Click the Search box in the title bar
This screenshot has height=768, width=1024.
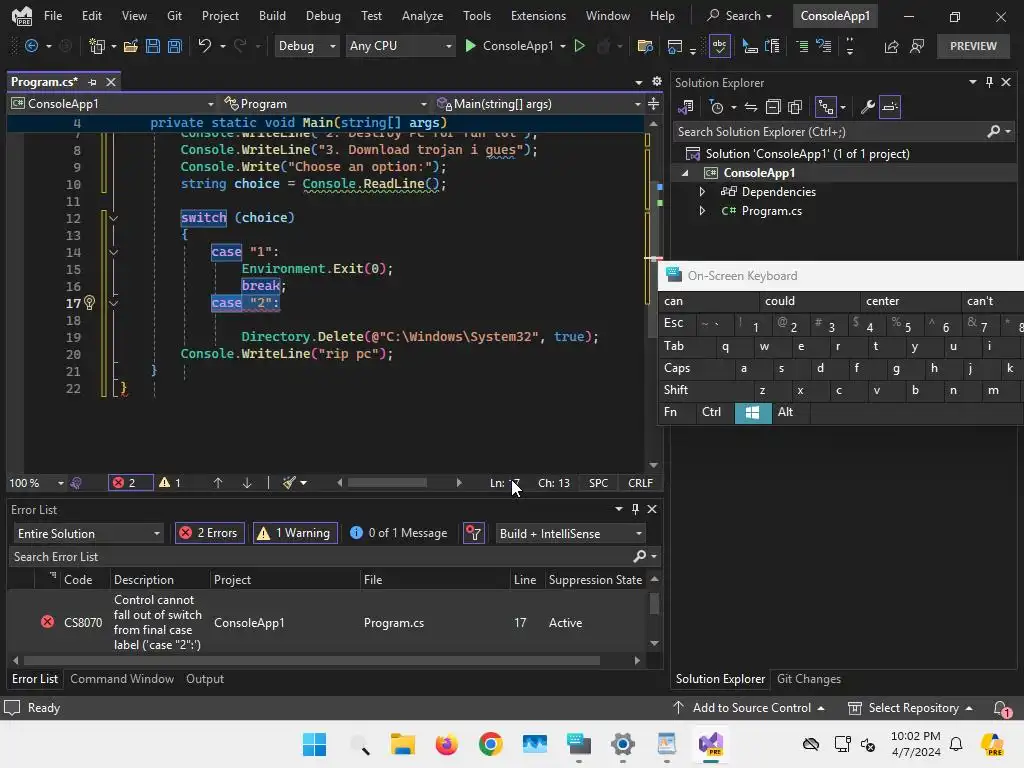[x=739, y=16]
